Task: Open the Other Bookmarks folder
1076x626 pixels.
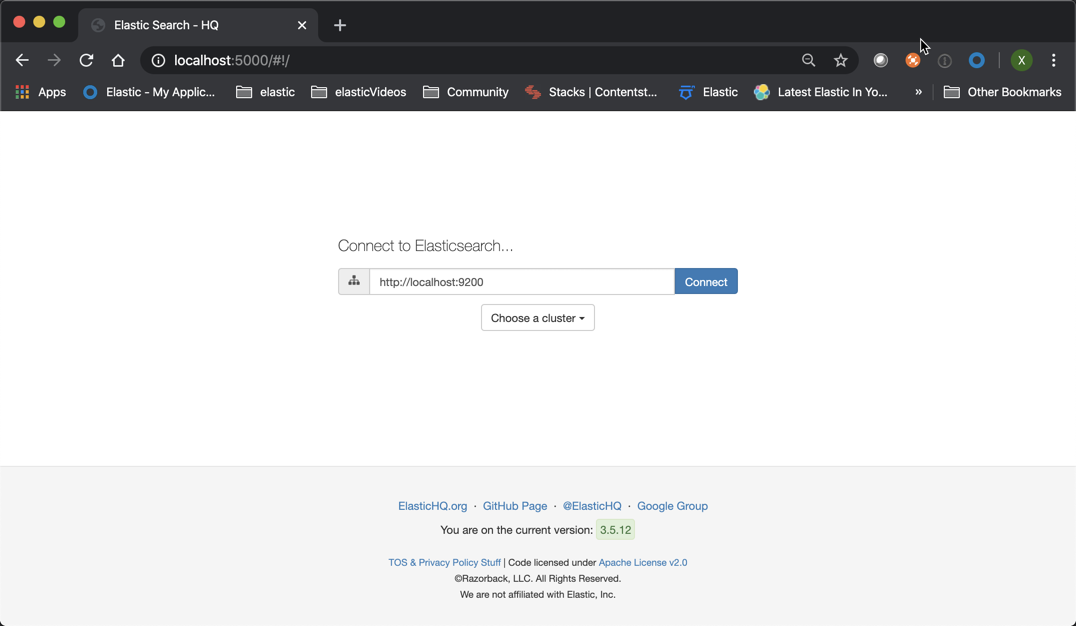Action: tap(1003, 92)
